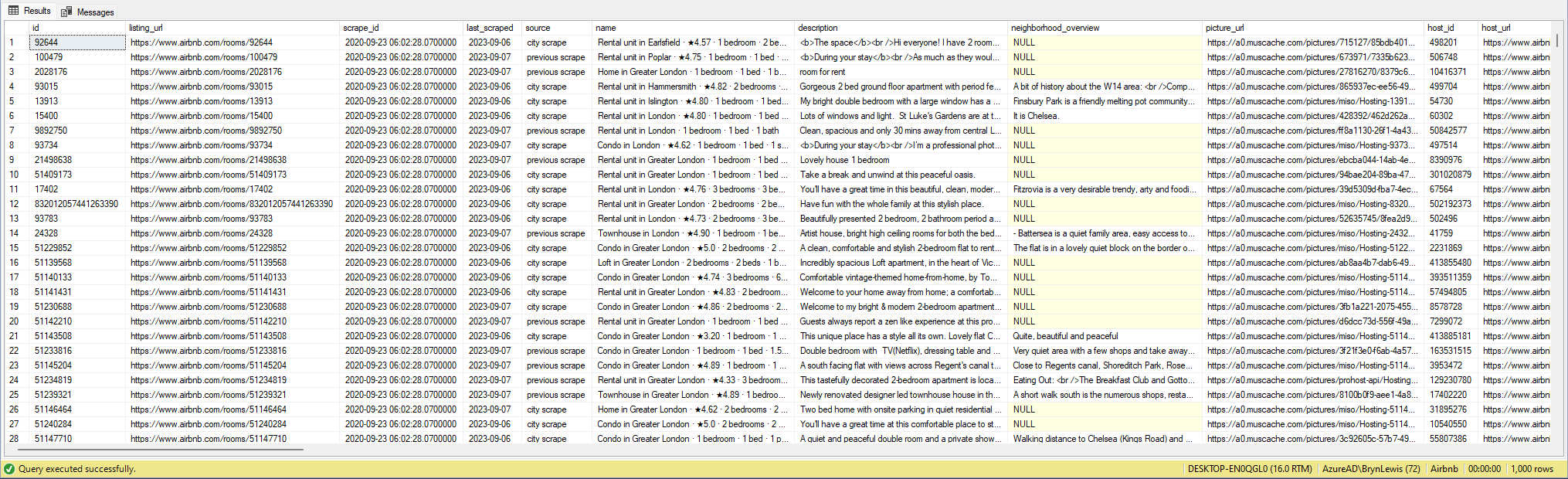Click the listing URL for room 51229852
The height and width of the screenshot is (479, 1568).
(x=209, y=248)
